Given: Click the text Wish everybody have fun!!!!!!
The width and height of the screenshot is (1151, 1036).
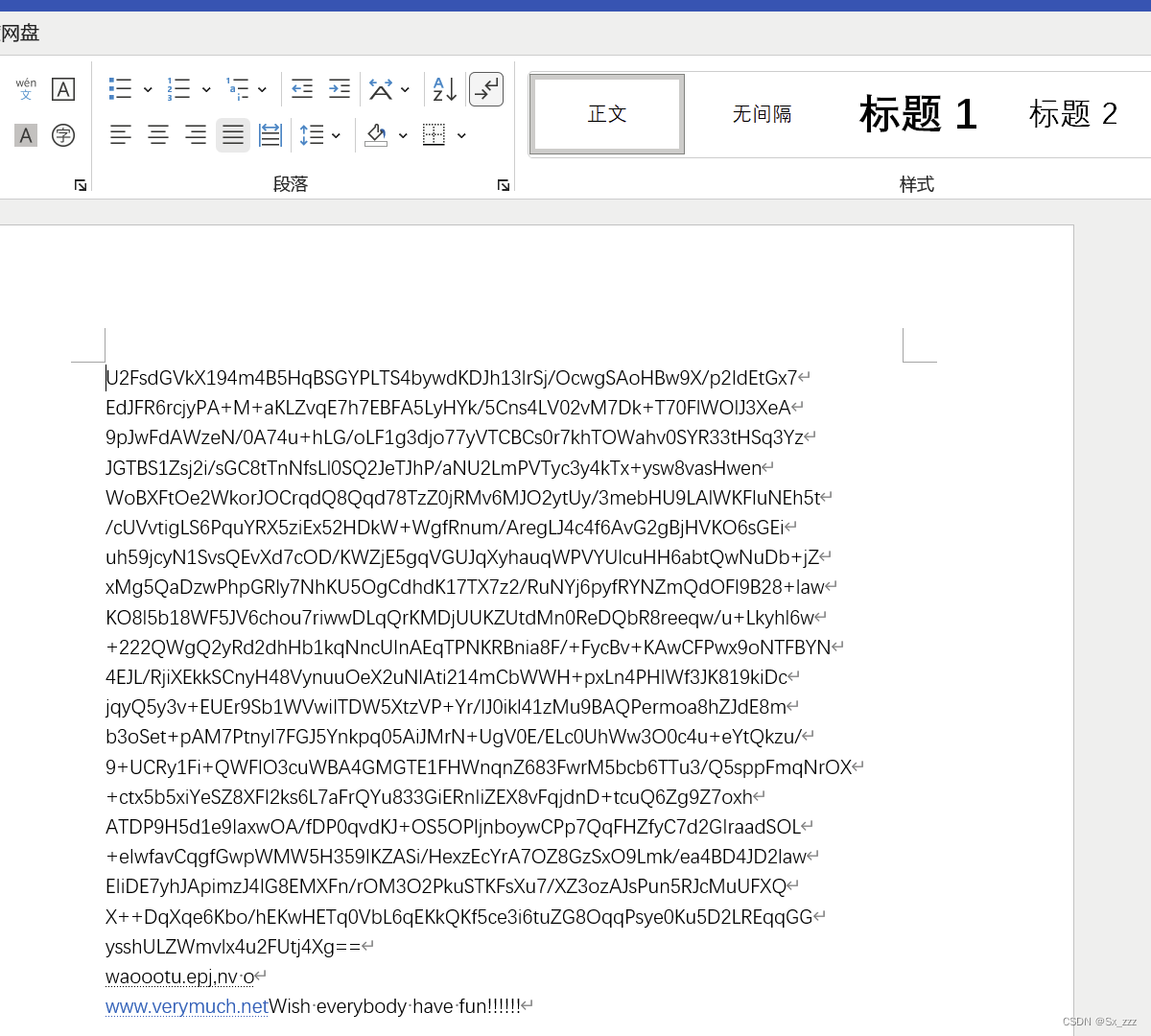Looking at the screenshot, I should (x=395, y=1006).
